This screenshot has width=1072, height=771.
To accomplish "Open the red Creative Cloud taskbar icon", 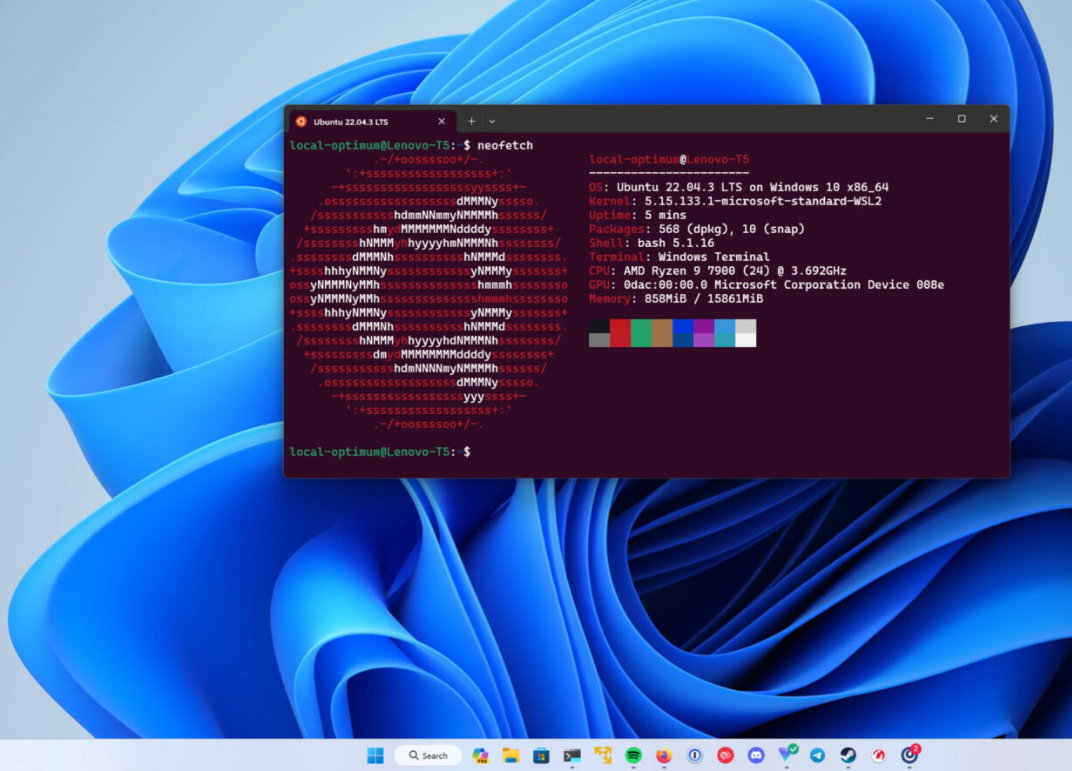I will pyautogui.click(x=725, y=755).
